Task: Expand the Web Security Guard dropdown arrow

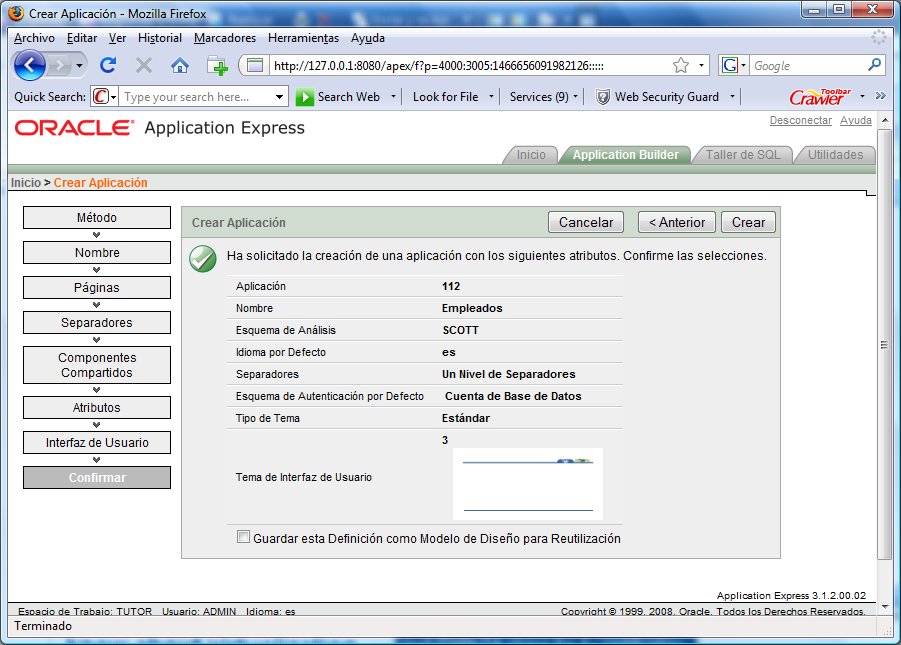Action: [x=732, y=97]
